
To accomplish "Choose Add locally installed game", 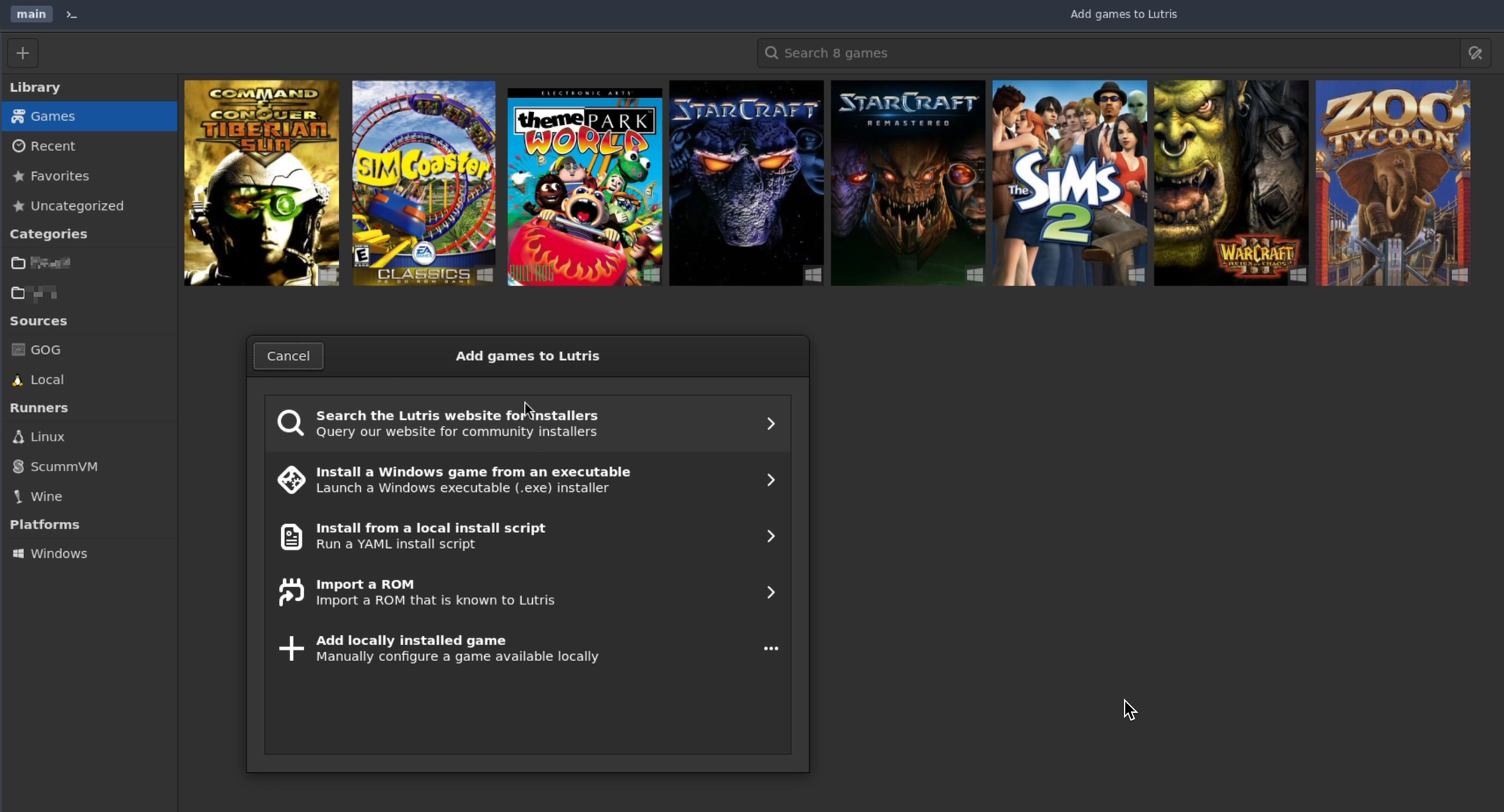I will coord(528,648).
